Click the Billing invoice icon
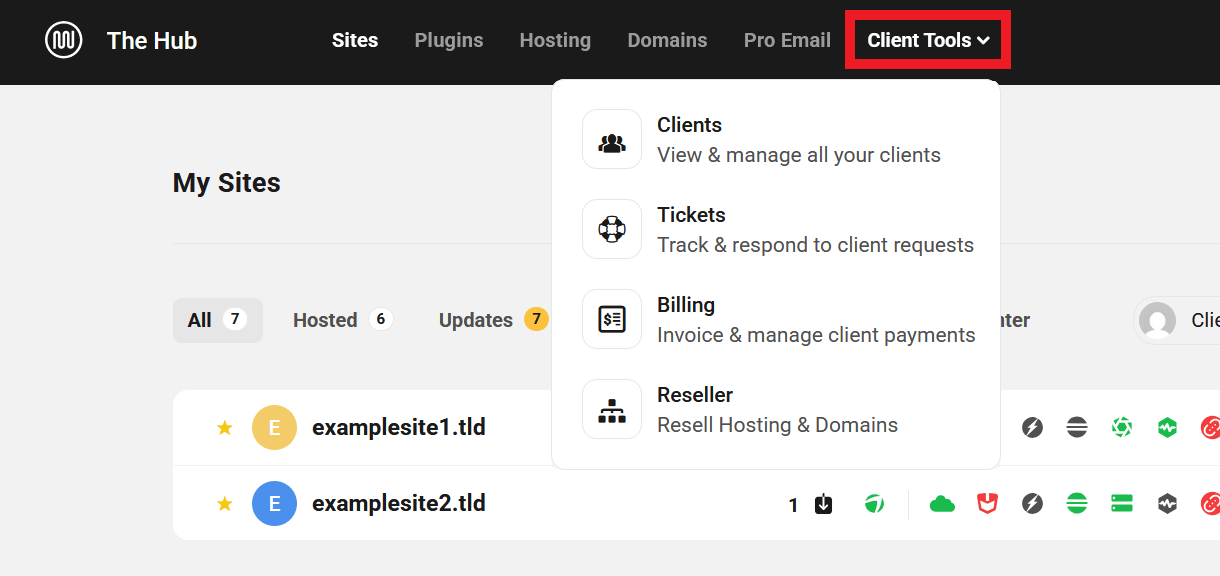The image size is (1220, 576). pos(612,319)
